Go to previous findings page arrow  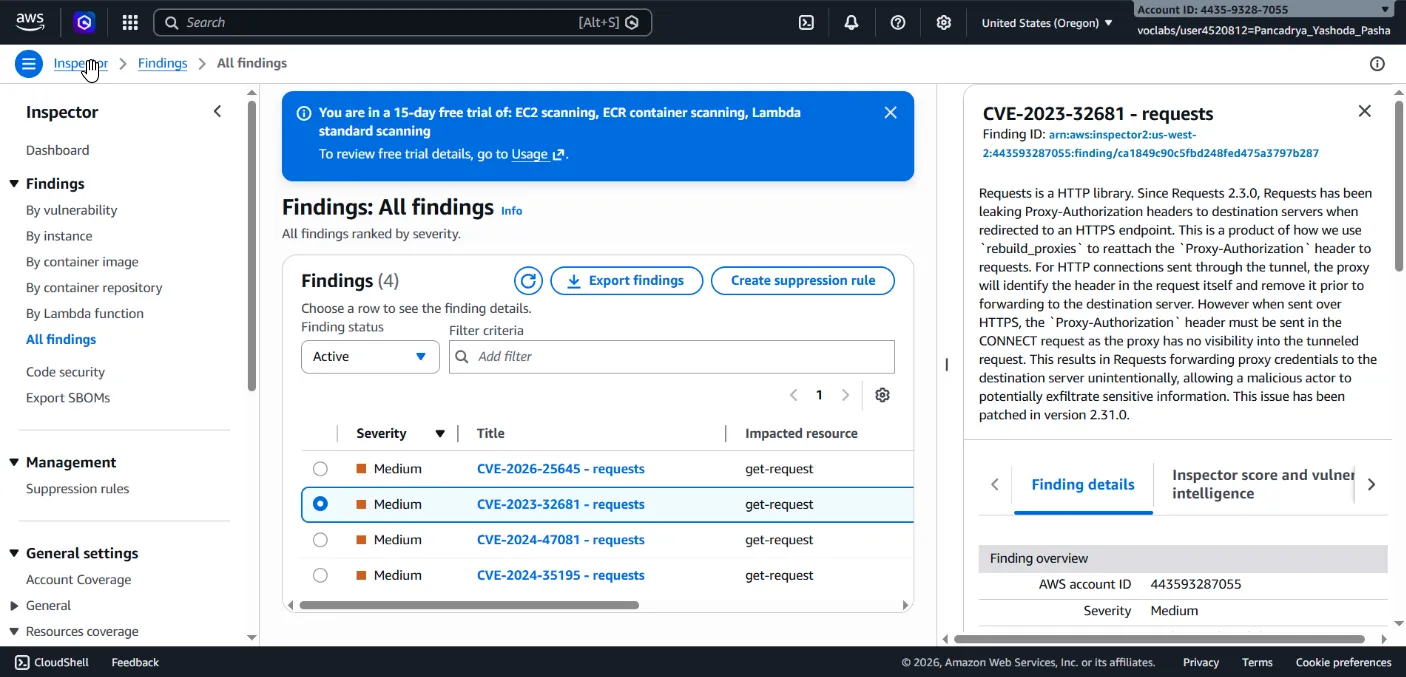tap(794, 395)
